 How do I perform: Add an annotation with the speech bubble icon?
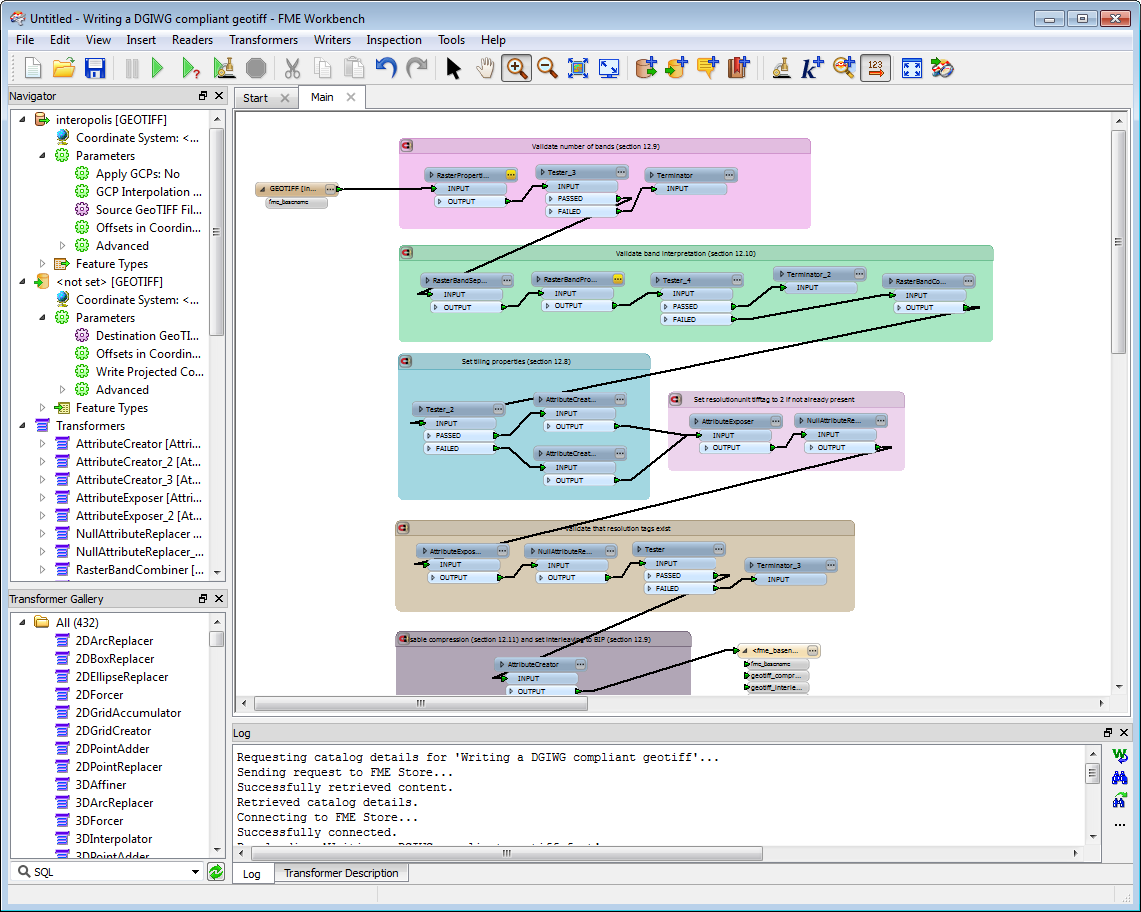click(x=707, y=68)
